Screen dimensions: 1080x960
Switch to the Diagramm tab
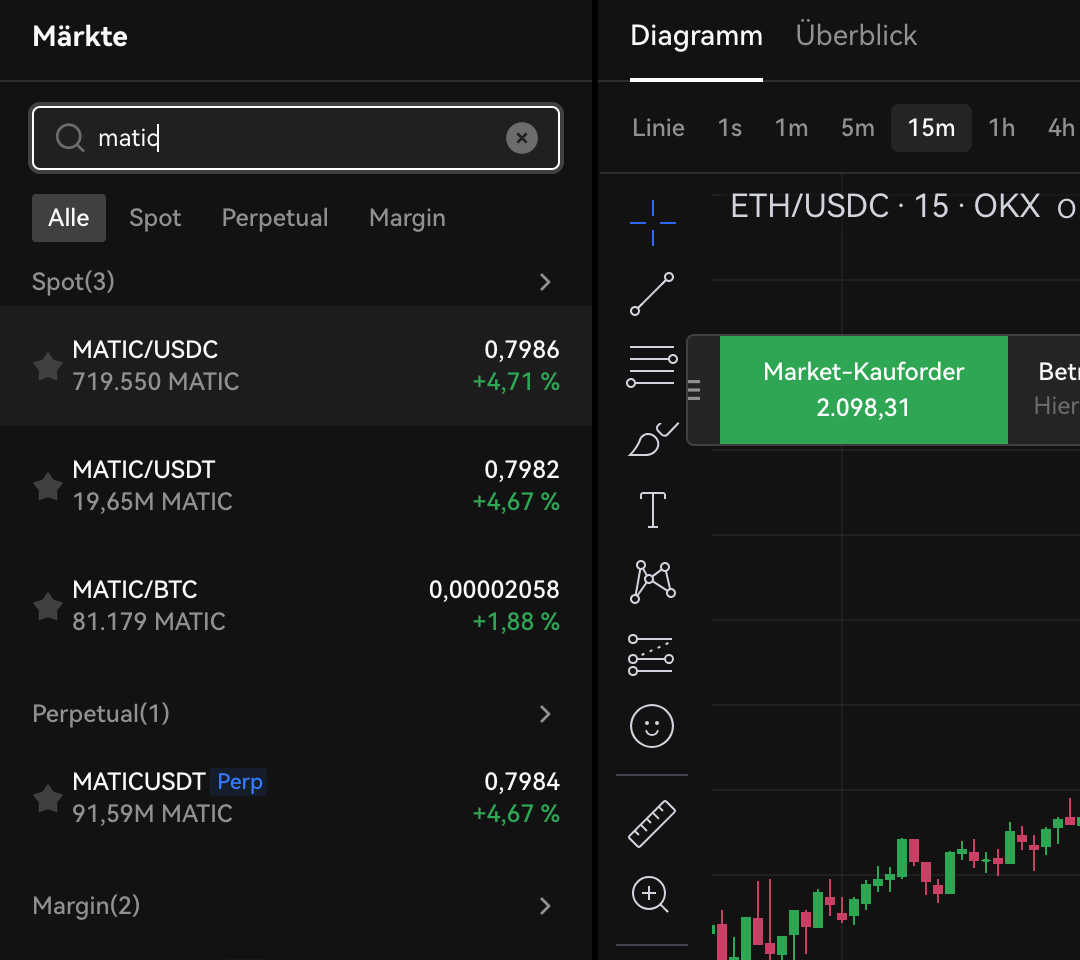tap(696, 36)
